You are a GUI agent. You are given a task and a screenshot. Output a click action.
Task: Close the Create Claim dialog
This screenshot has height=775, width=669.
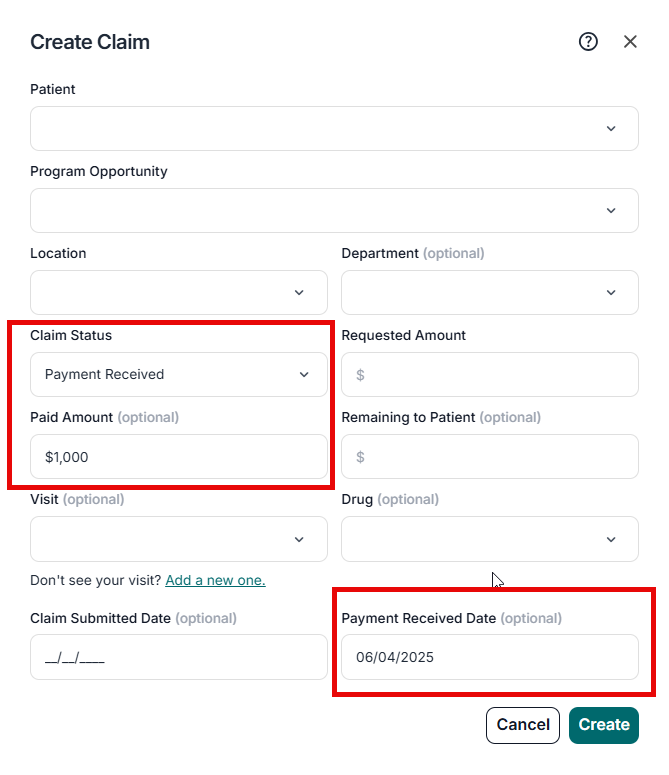[x=630, y=41]
